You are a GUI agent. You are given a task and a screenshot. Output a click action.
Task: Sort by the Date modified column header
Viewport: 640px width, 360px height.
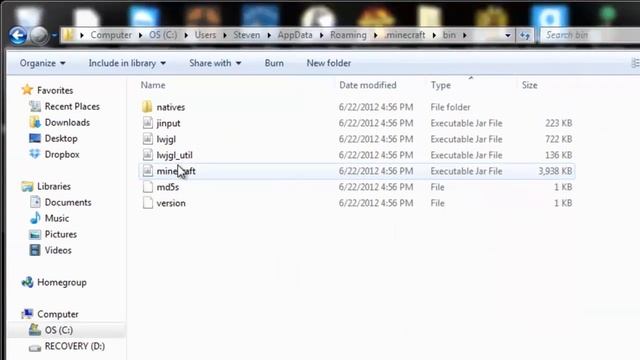click(x=368, y=85)
